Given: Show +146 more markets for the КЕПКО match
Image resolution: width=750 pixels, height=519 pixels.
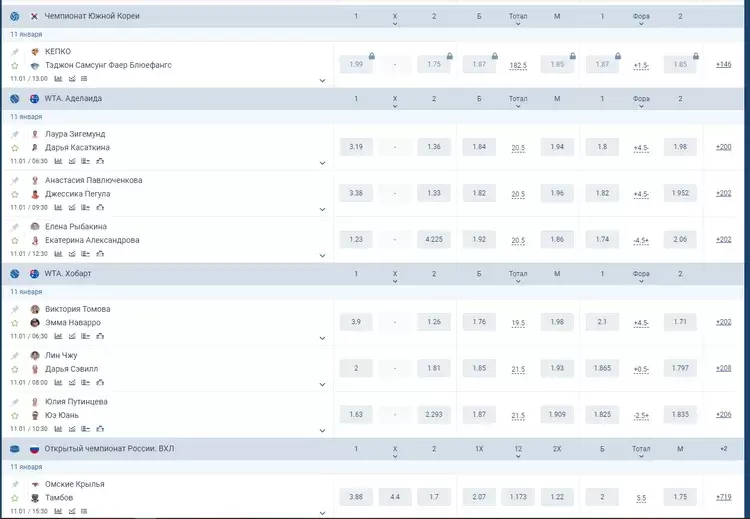Looking at the screenshot, I should 723,65.
